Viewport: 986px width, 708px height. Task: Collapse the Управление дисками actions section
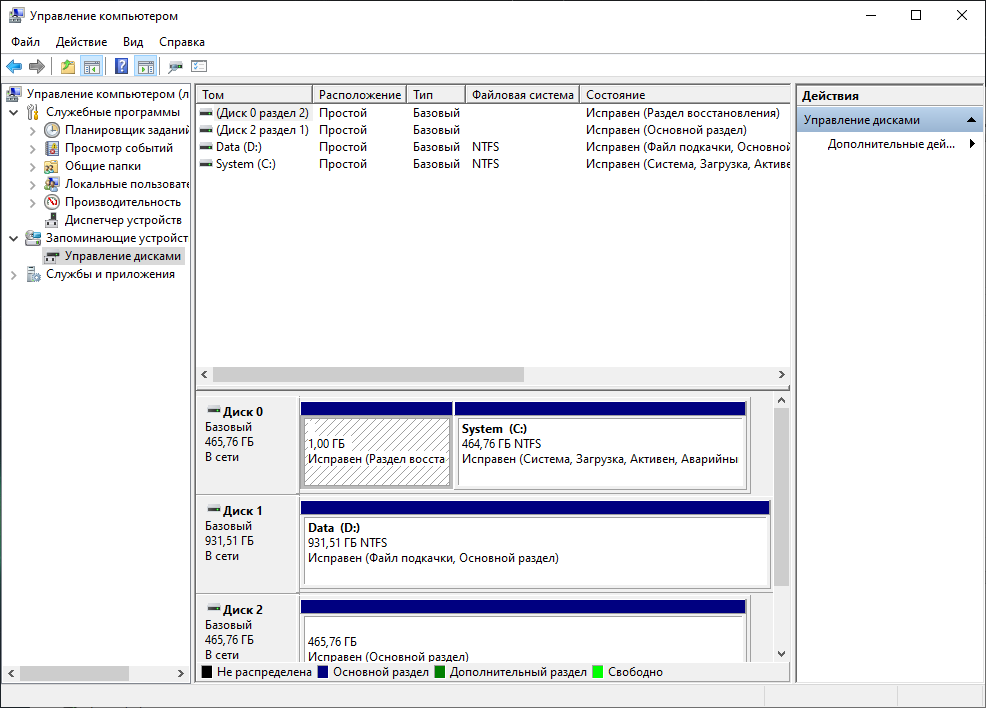coord(971,120)
